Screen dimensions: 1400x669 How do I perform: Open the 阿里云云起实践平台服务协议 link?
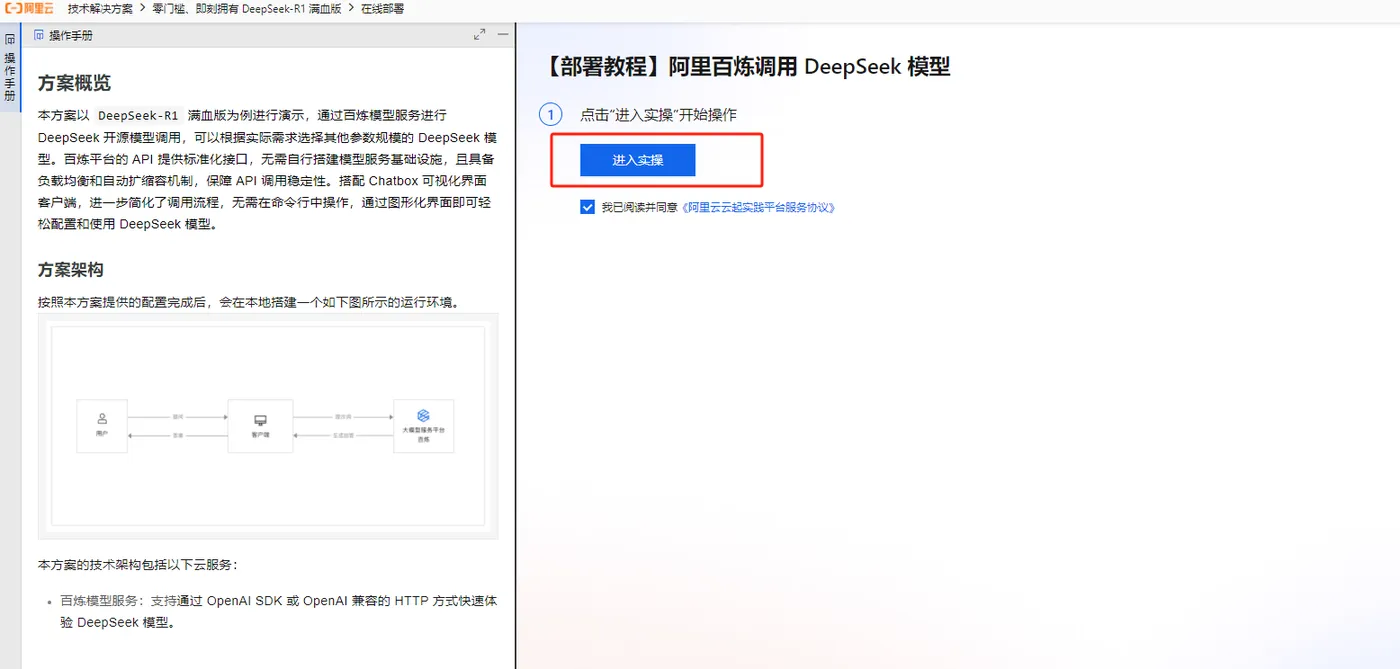(758, 207)
